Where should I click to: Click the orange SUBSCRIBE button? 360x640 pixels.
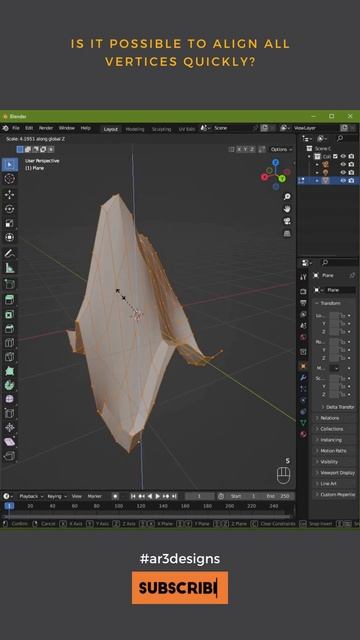pyautogui.click(x=180, y=588)
